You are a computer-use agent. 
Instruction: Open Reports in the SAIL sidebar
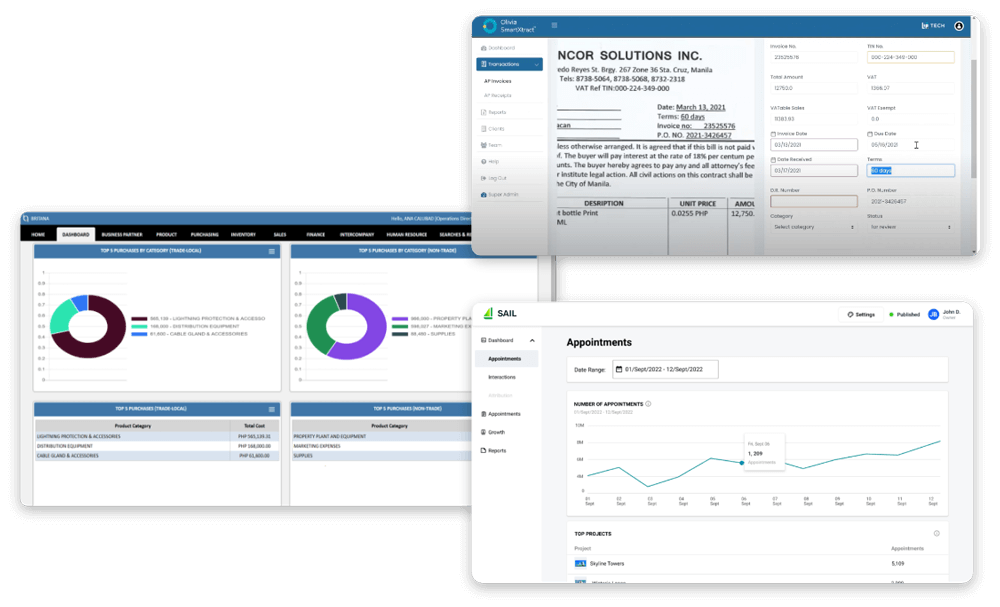click(493, 451)
